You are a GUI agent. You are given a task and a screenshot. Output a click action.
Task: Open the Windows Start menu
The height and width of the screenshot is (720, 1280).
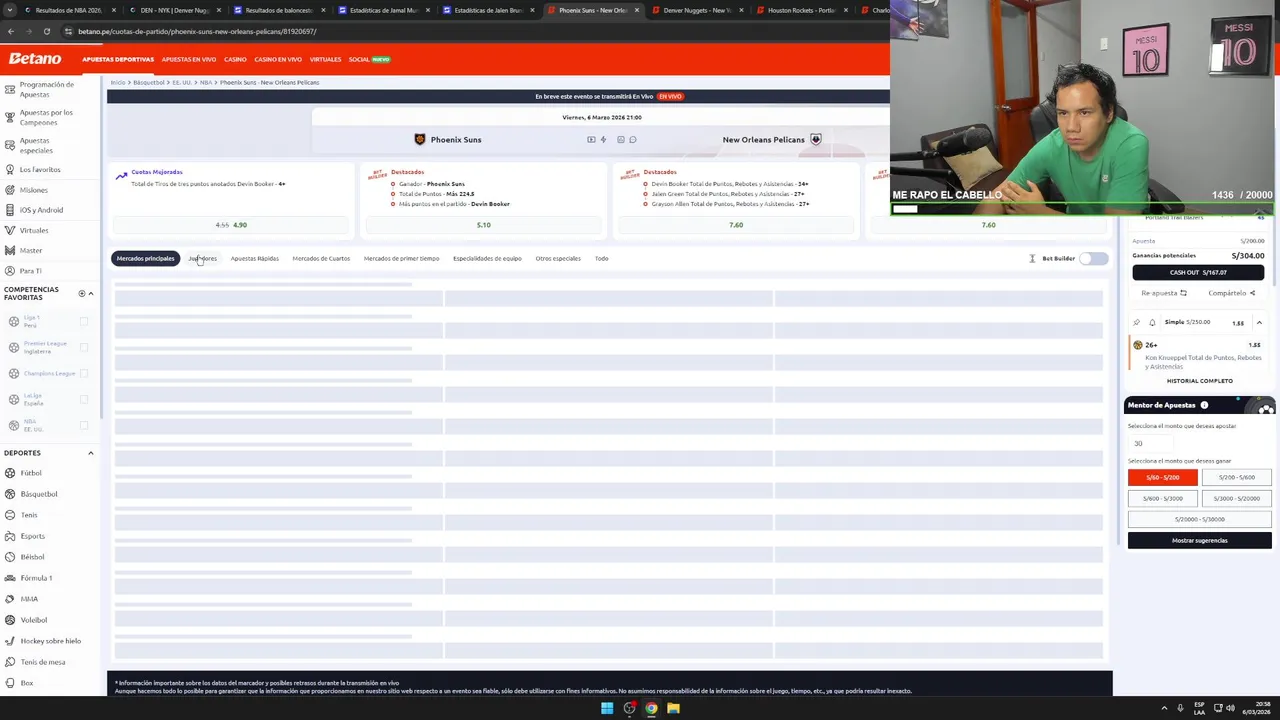(606, 708)
